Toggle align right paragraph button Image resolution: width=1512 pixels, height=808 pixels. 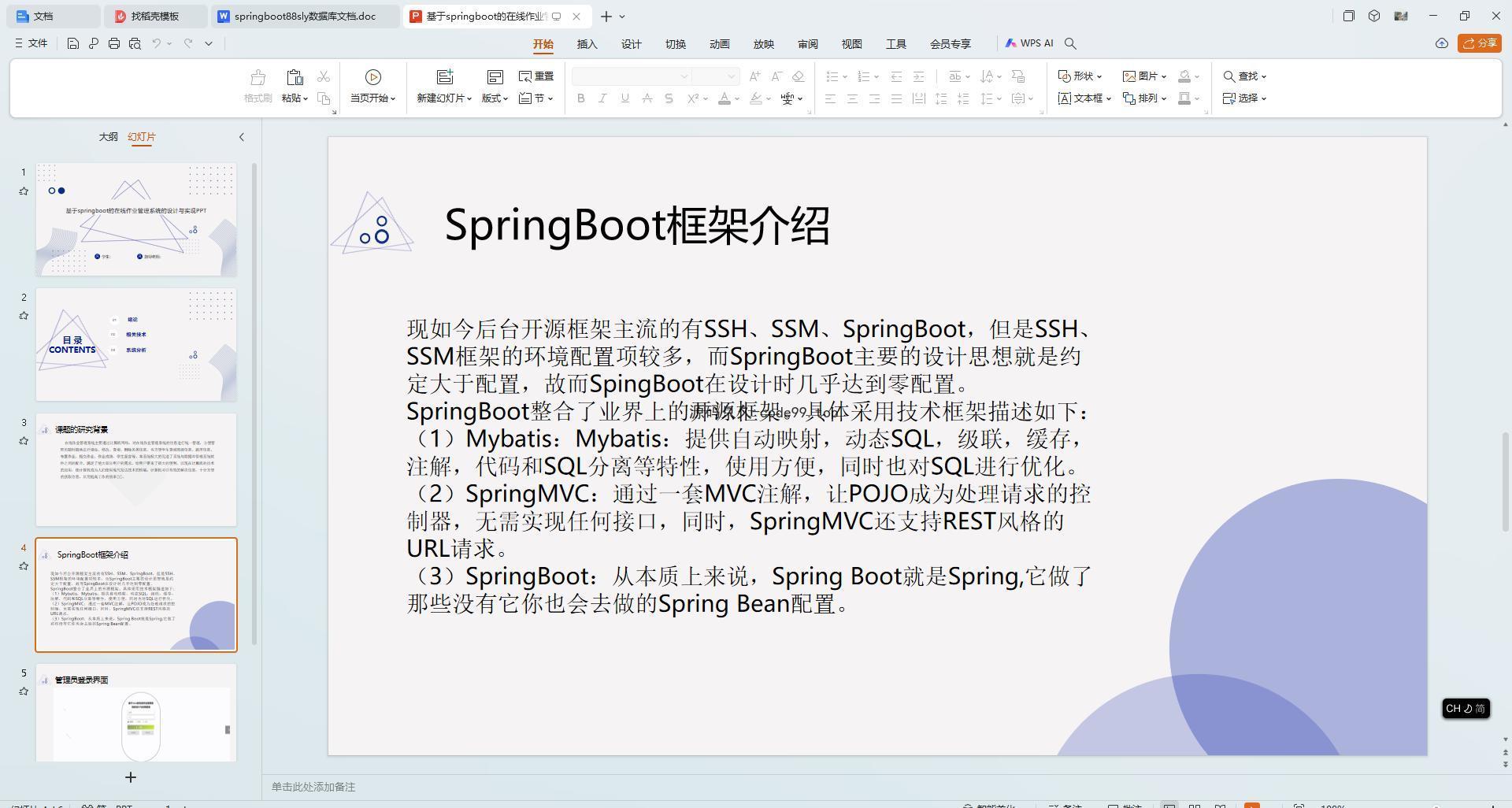(874, 98)
